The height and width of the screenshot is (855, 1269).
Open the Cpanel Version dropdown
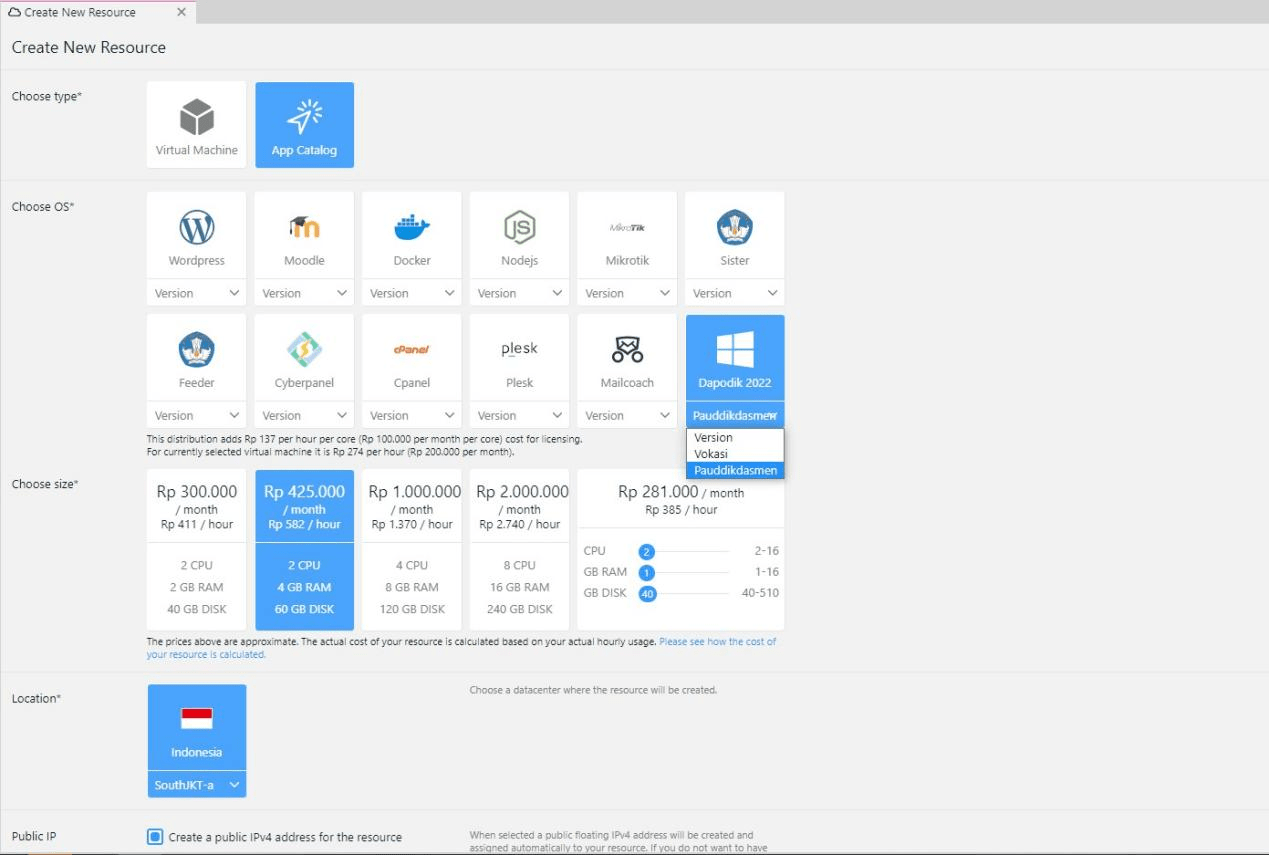coord(411,415)
